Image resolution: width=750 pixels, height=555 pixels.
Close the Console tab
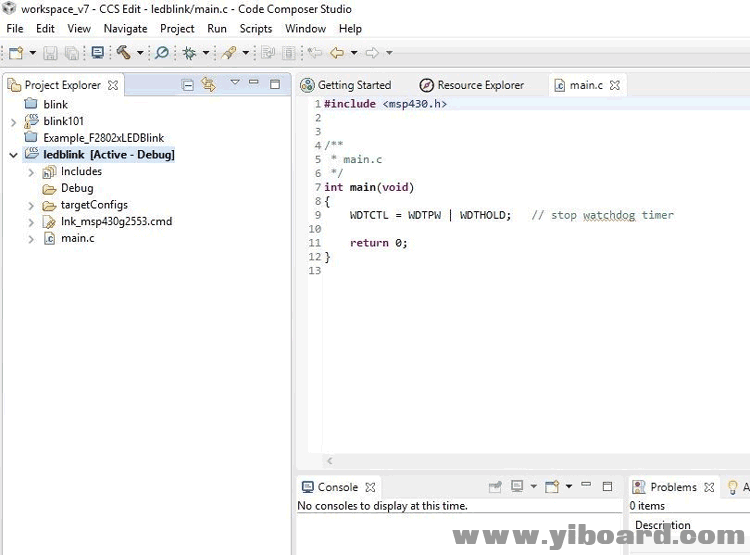pos(370,487)
